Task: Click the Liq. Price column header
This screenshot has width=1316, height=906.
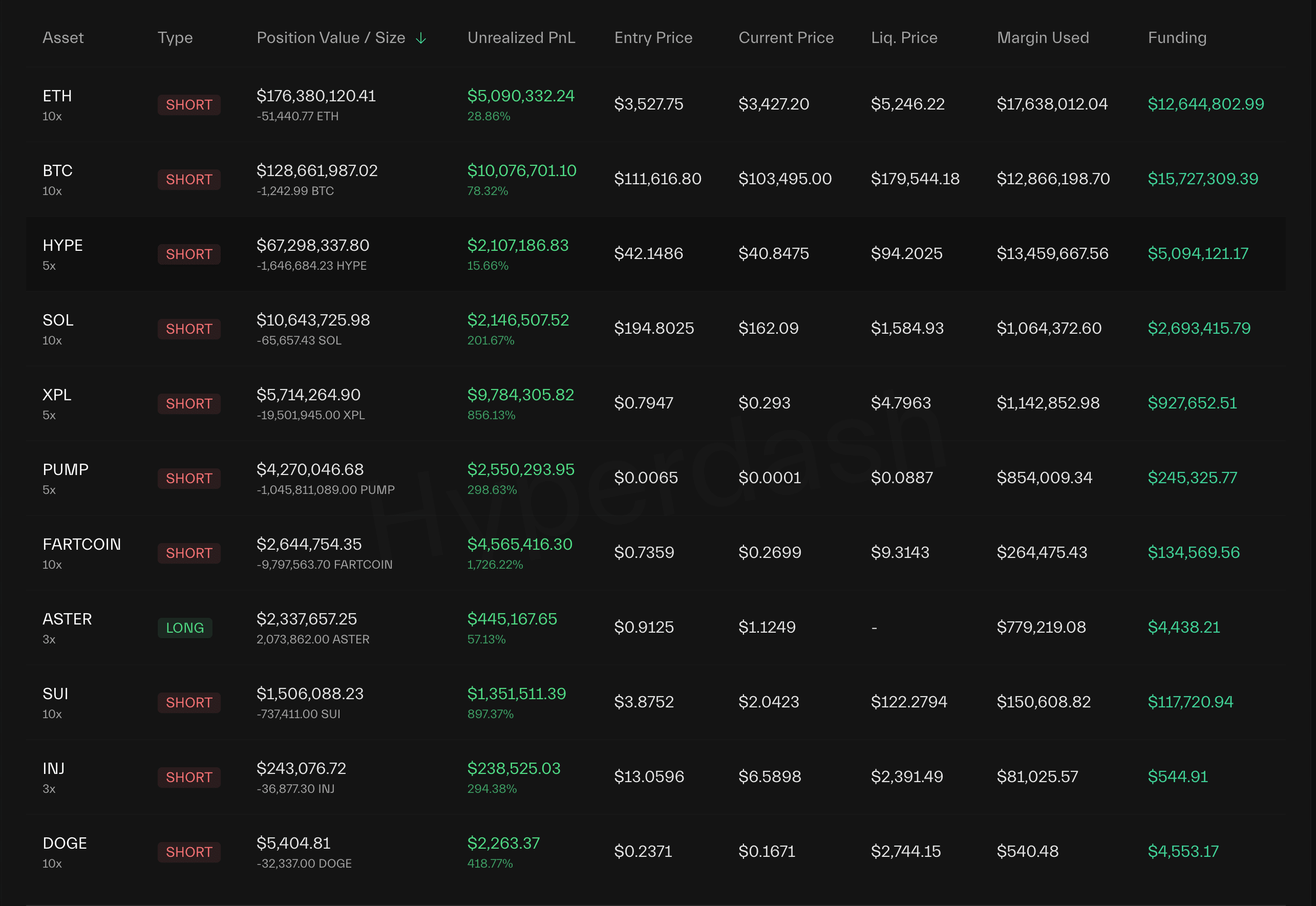Action: tap(904, 38)
